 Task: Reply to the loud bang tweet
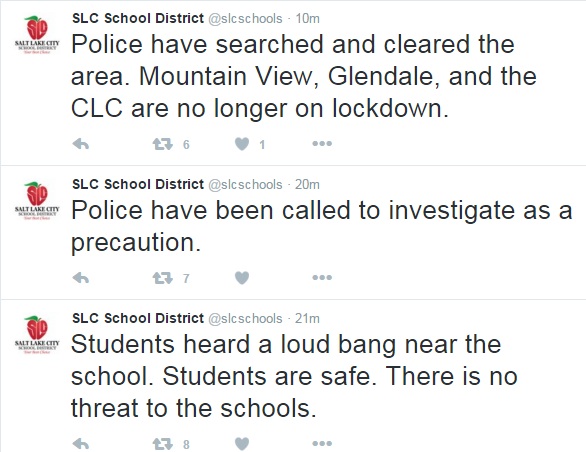coord(81,444)
